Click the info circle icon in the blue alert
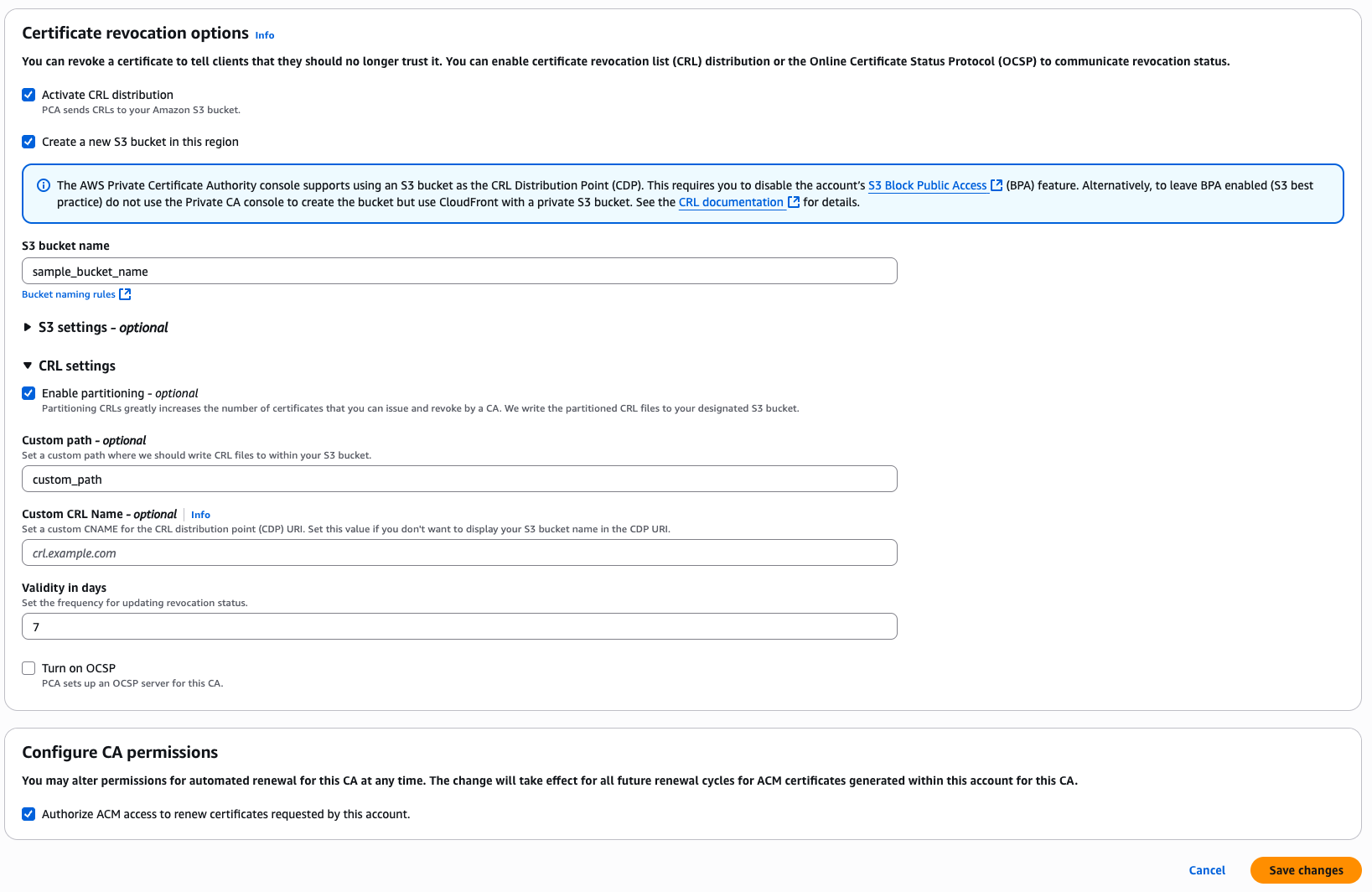Viewport: 1372px width, 892px height. (44, 184)
